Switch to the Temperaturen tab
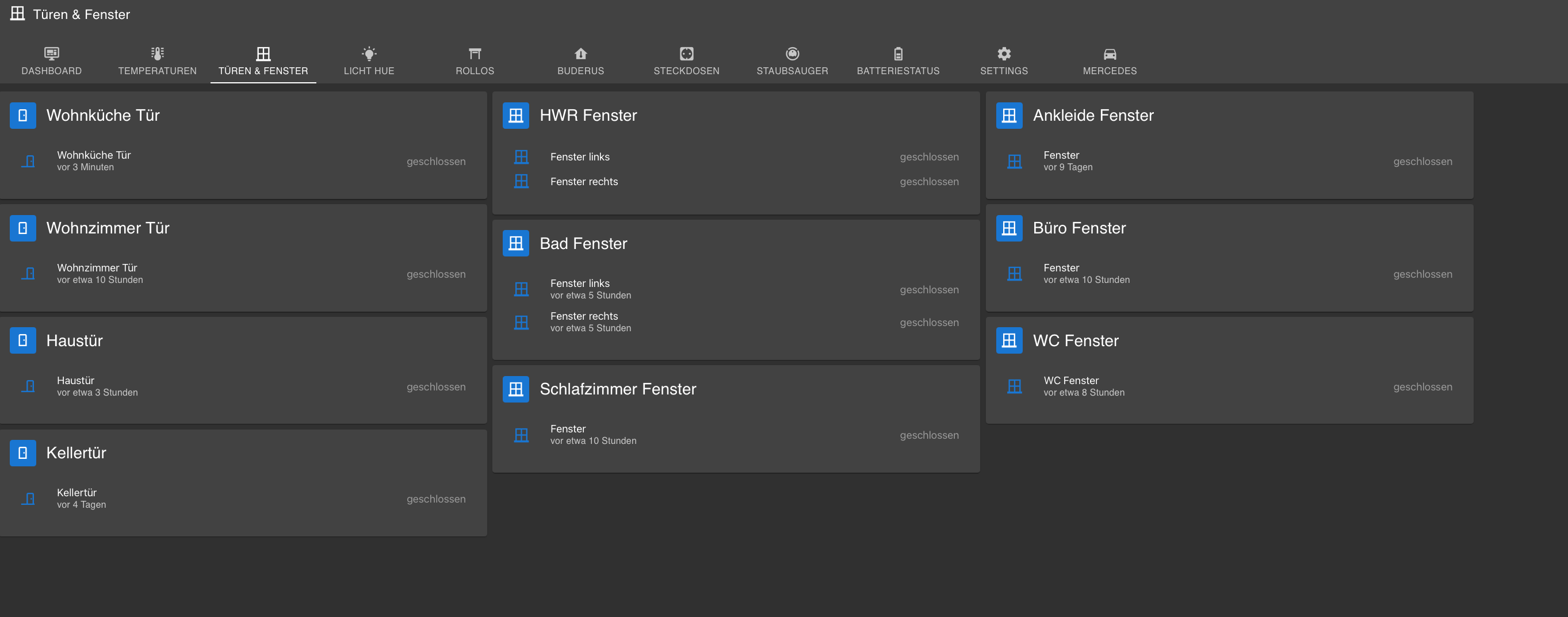Image resolution: width=1568 pixels, height=617 pixels. coord(157,62)
